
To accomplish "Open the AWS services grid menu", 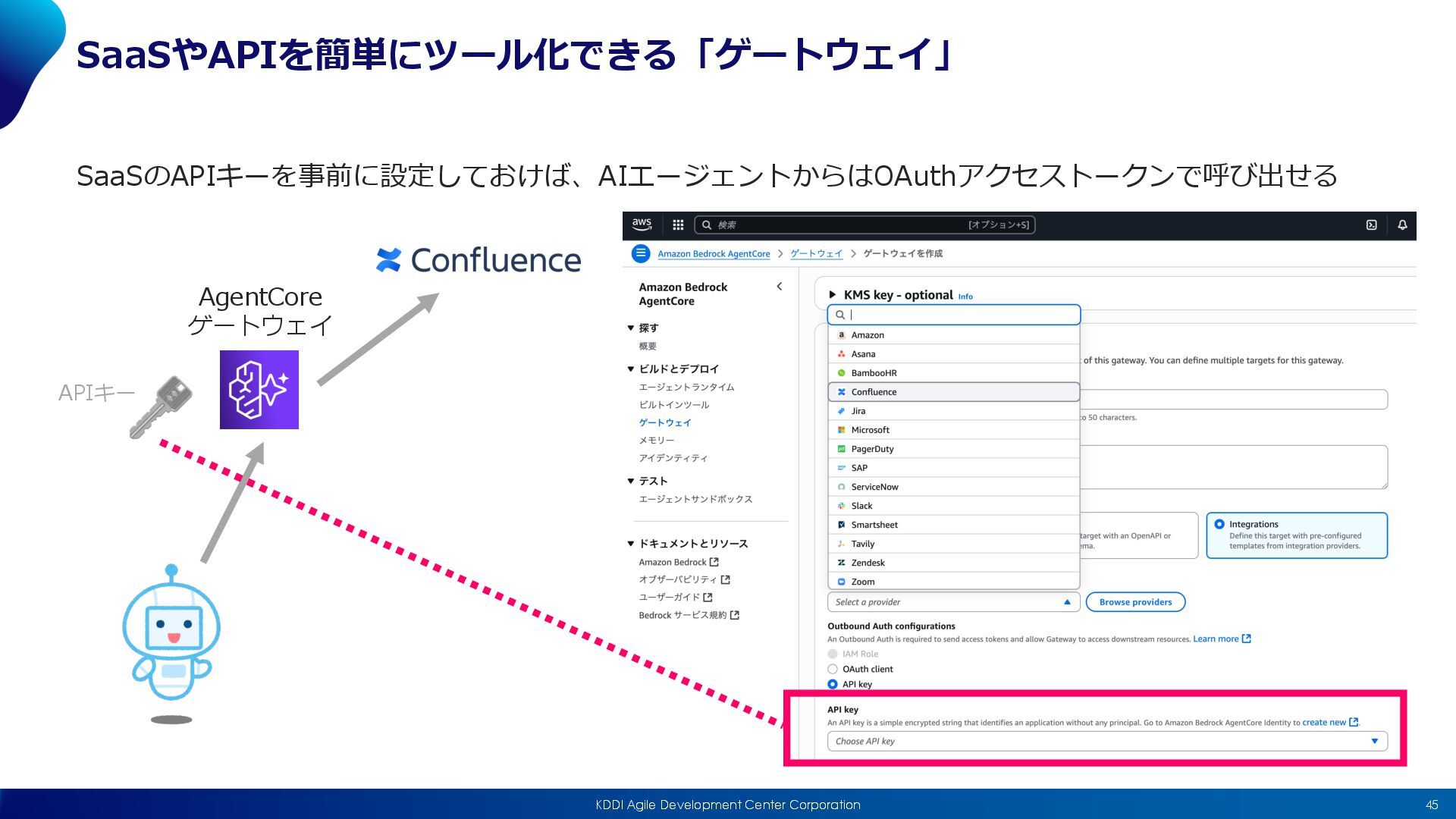I will pos(678,225).
